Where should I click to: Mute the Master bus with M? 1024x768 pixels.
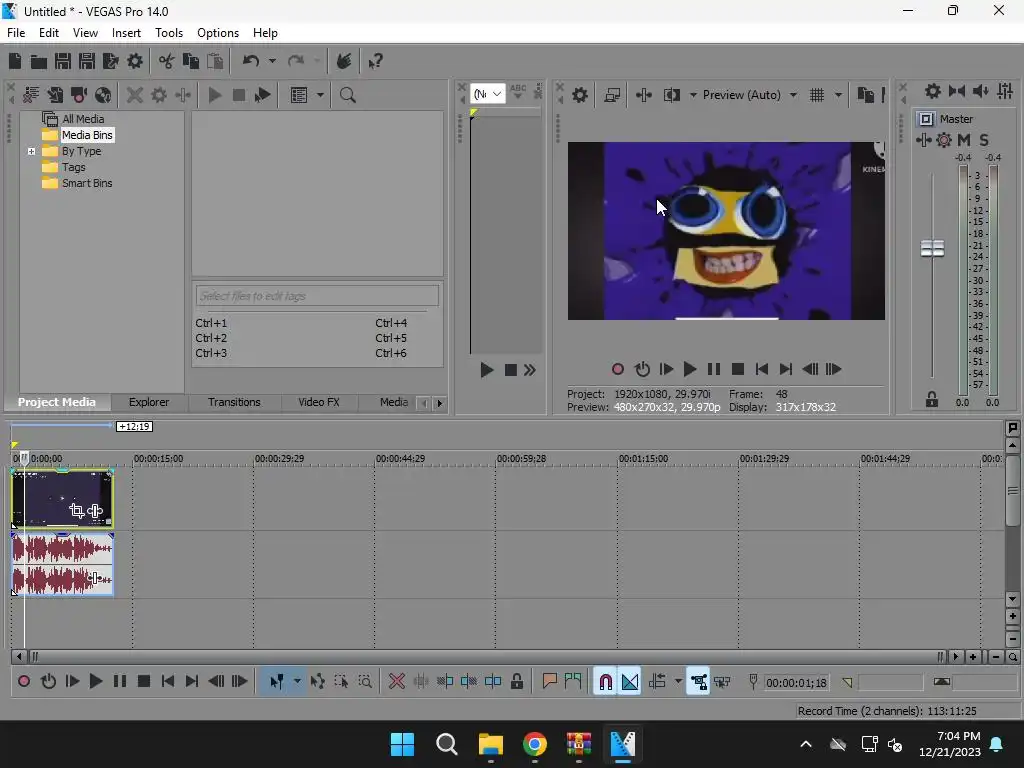964,140
